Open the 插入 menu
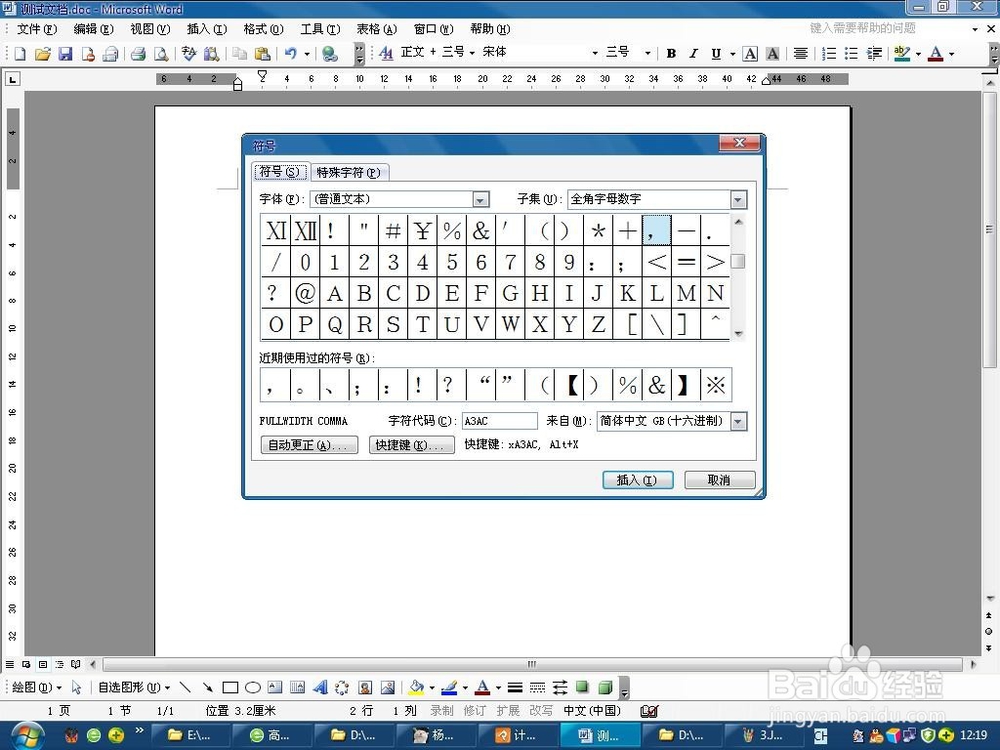The height and width of the screenshot is (750, 1000). [x=207, y=29]
